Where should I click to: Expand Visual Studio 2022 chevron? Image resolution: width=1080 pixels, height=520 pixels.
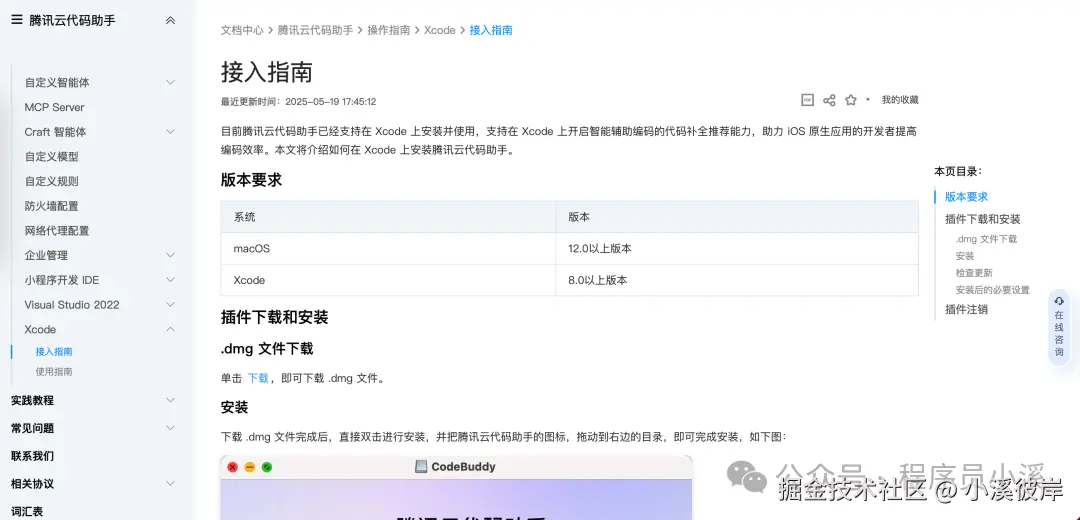[x=171, y=305]
